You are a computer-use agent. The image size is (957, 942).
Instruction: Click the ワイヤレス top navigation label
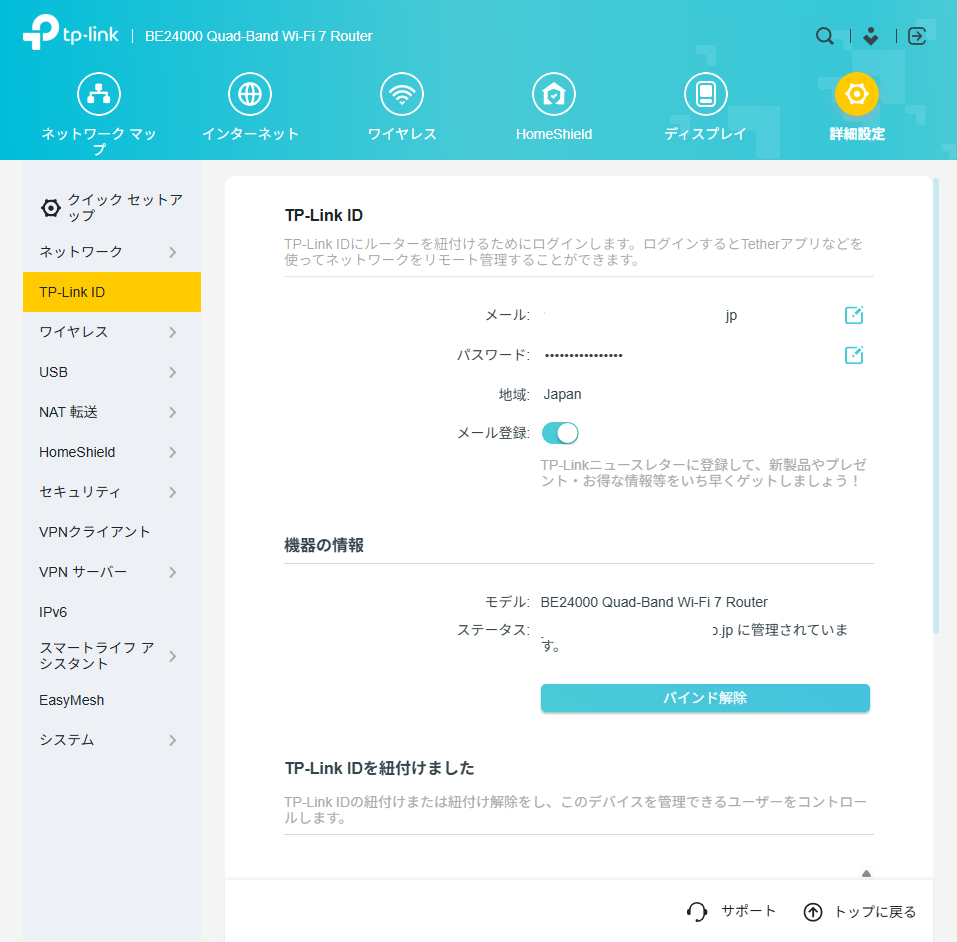tap(402, 134)
